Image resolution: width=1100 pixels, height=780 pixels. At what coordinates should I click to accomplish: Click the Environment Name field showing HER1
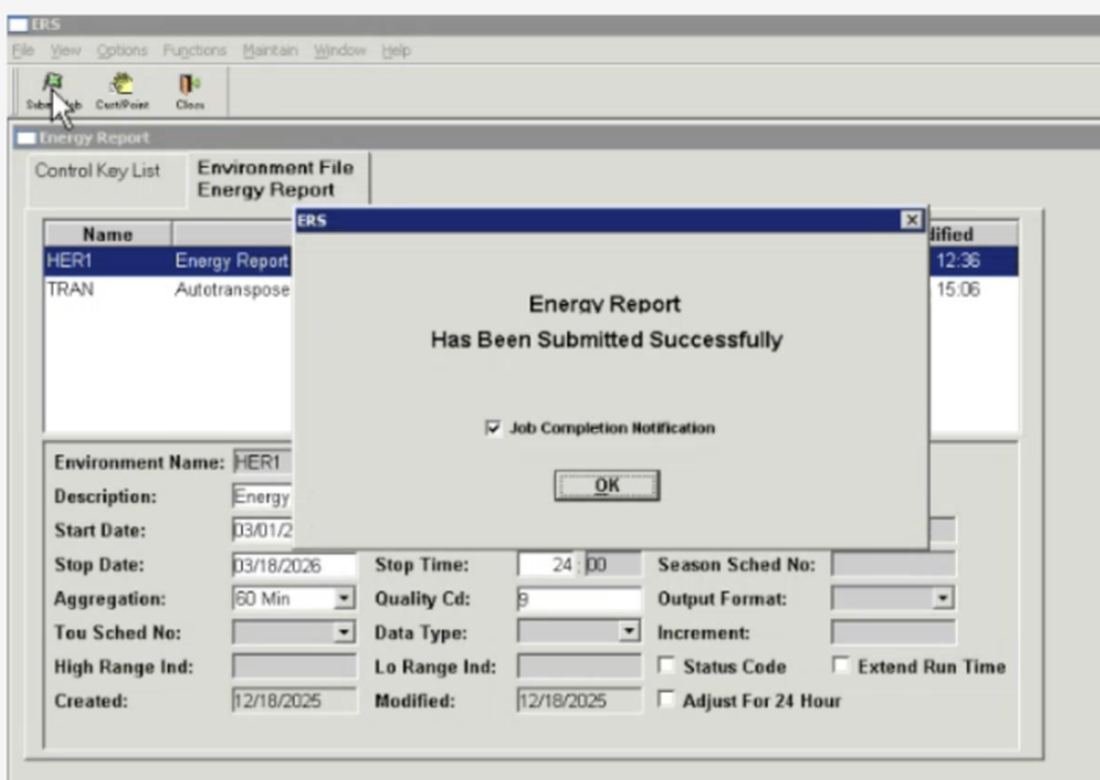tap(262, 462)
